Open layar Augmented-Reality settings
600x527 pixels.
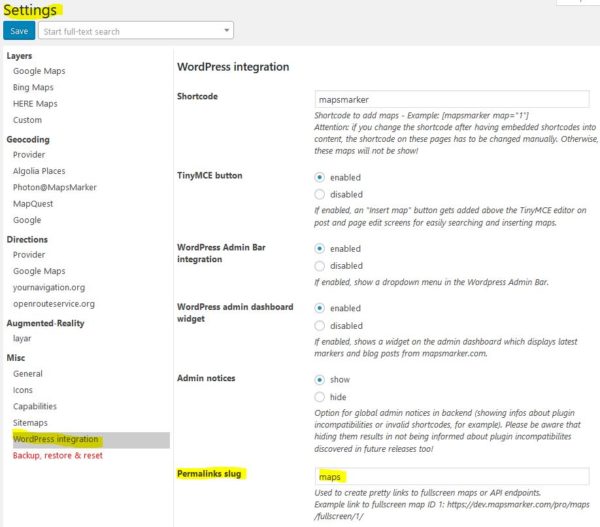[x=22, y=338]
